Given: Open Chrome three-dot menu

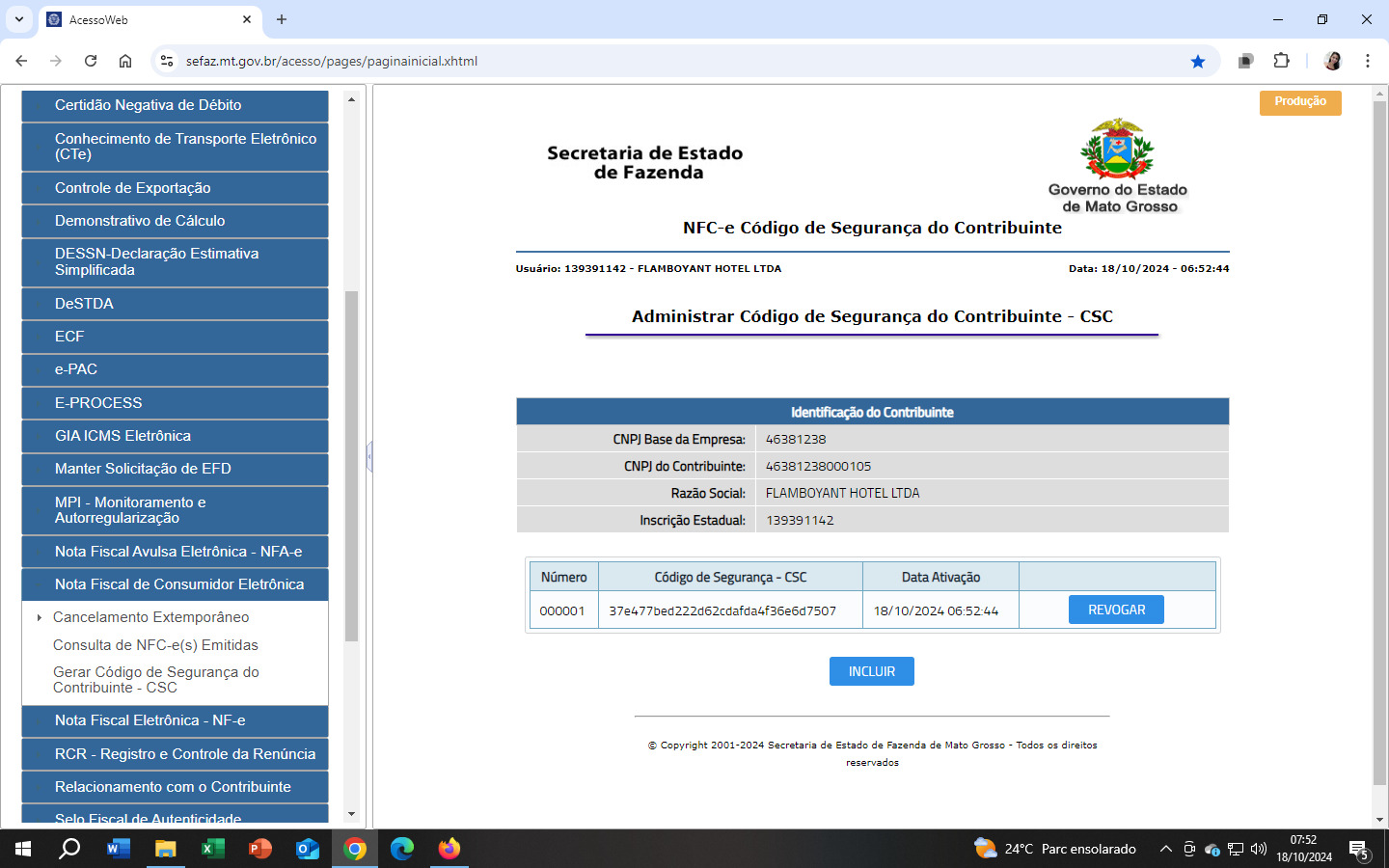Looking at the screenshot, I should 1367,61.
